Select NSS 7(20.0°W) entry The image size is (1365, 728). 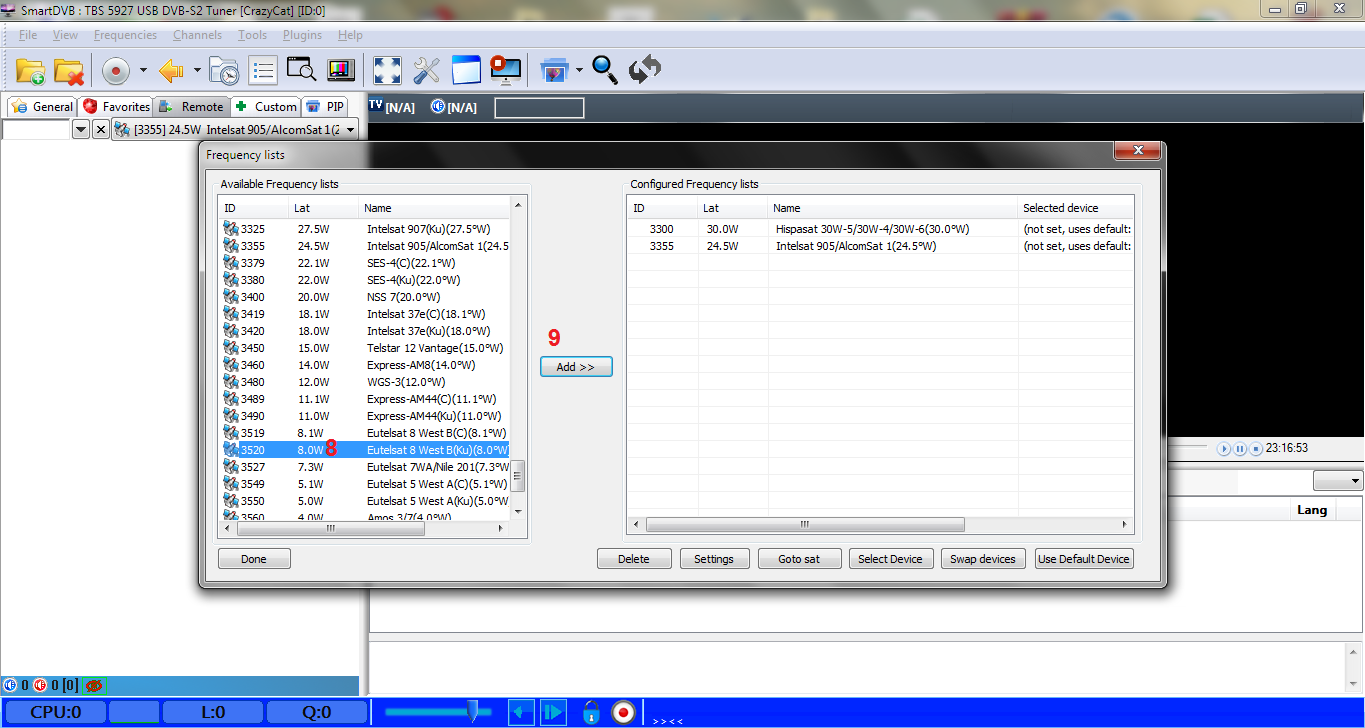pyautogui.click(x=364, y=297)
